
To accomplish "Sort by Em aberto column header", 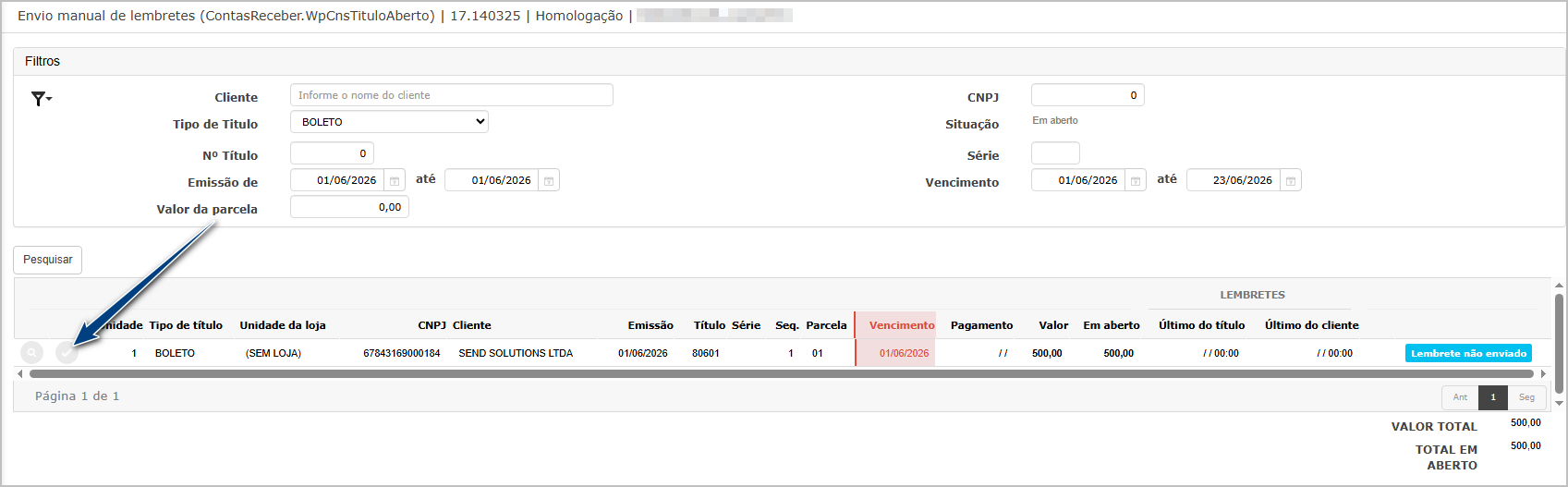I will (1112, 325).
